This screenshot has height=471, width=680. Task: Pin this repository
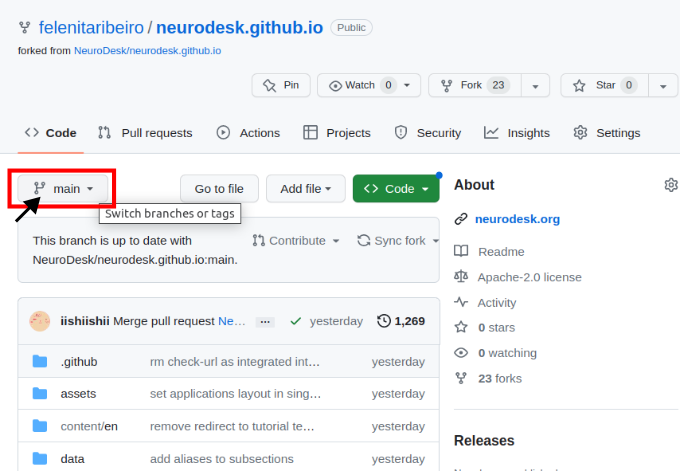[x=281, y=86]
